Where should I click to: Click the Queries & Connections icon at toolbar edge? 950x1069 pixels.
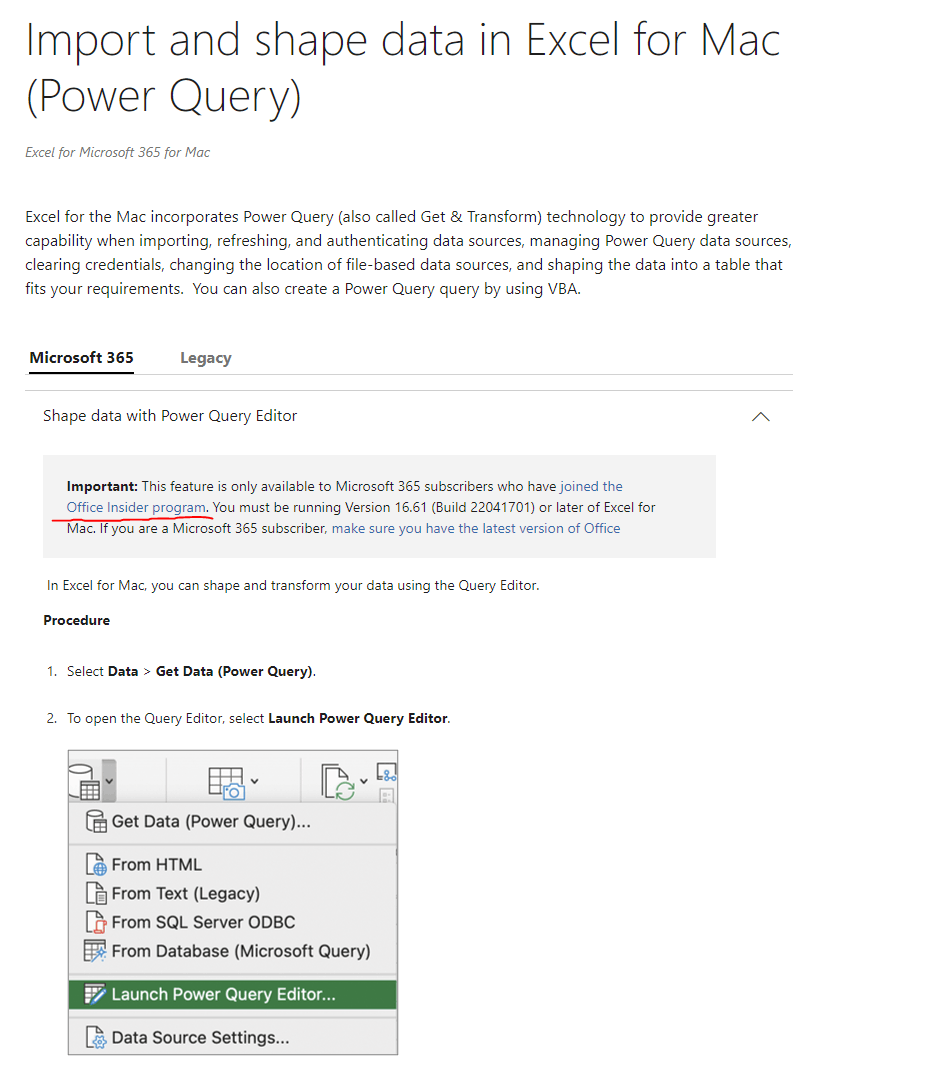point(387,773)
